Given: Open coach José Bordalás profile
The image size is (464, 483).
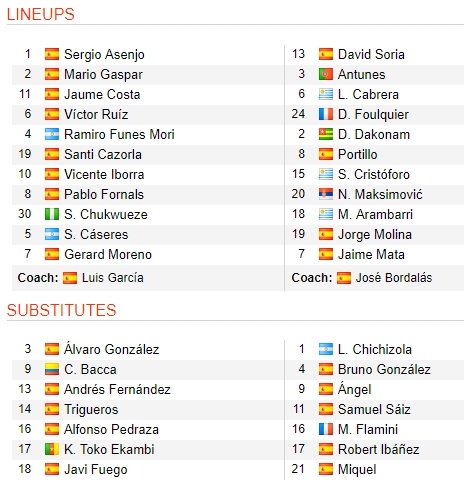Looking at the screenshot, I should click(x=394, y=278).
